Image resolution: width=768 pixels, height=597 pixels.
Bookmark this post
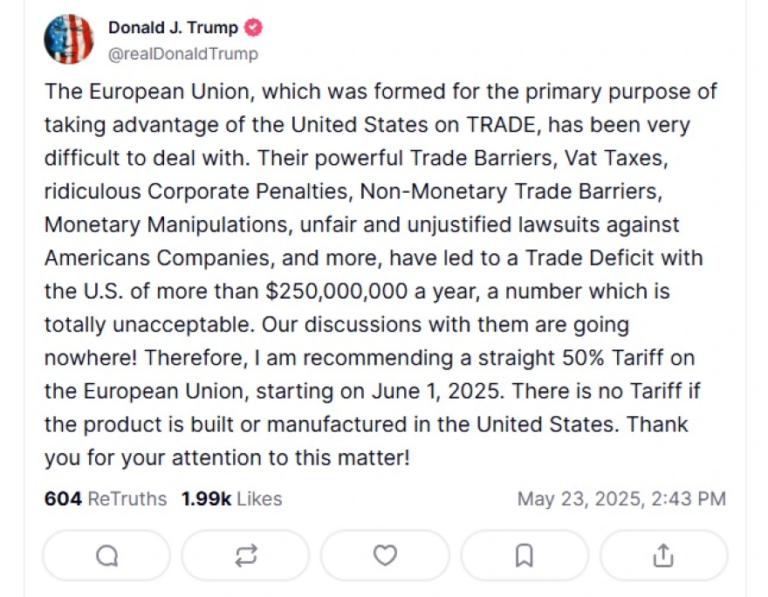[524, 555]
